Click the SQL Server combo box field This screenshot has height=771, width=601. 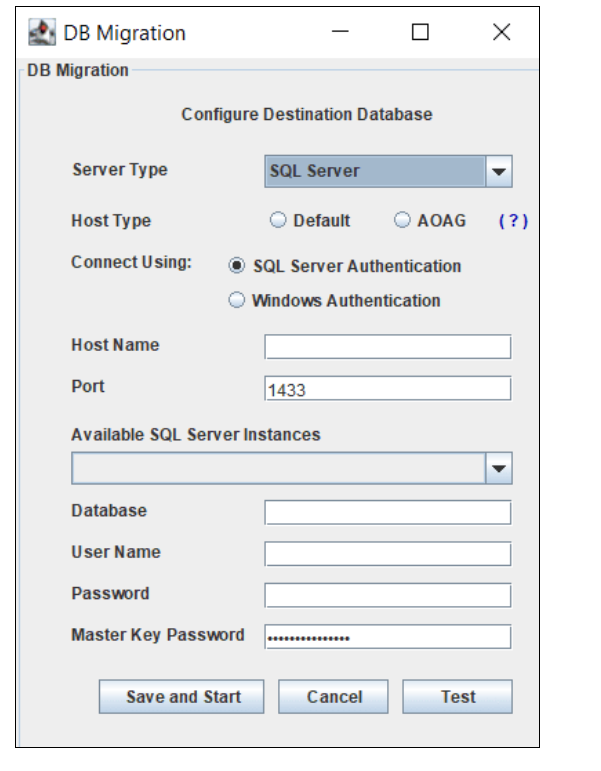tap(375, 171)
